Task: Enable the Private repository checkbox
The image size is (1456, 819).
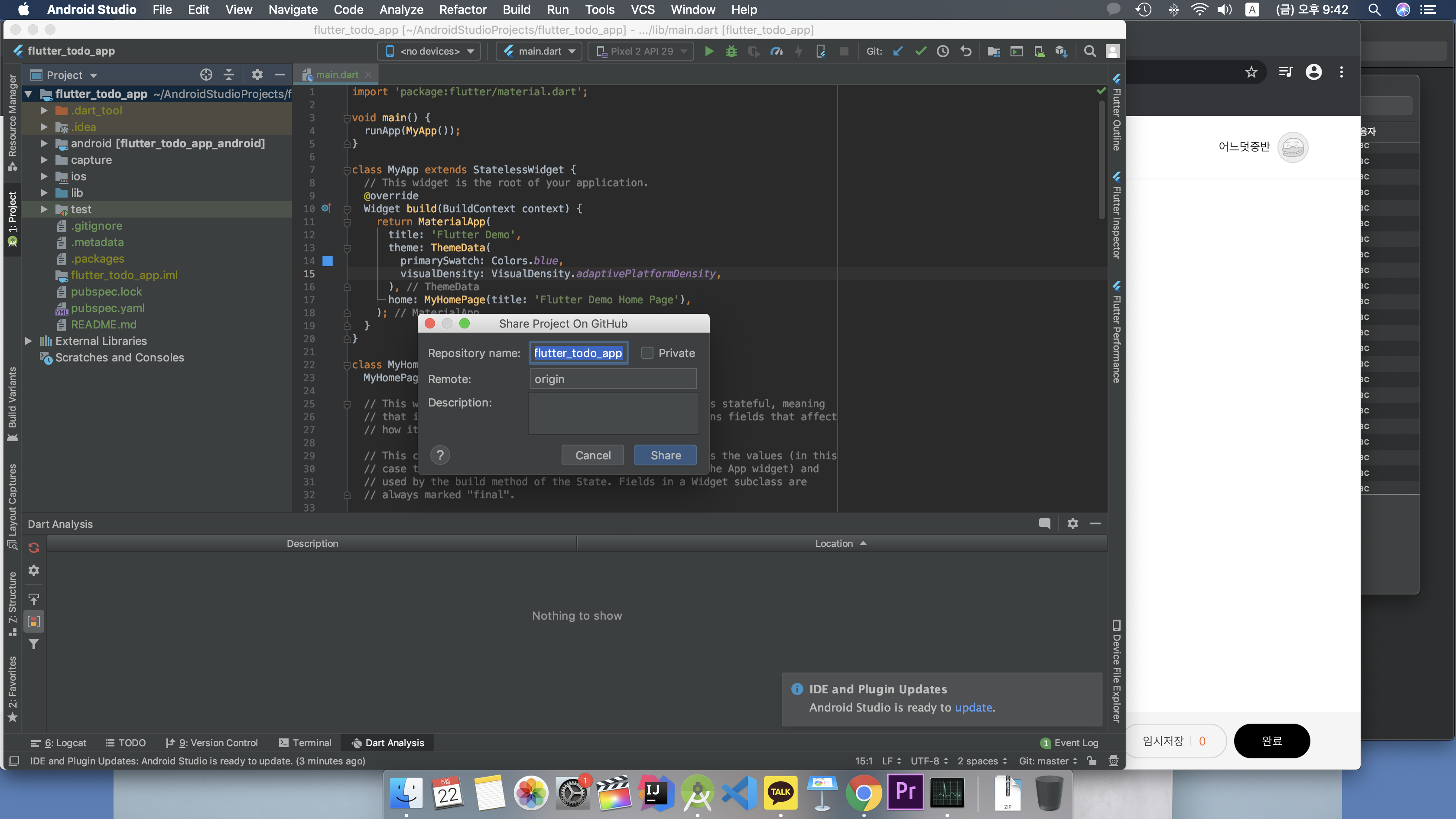Action: coord(648,353)
